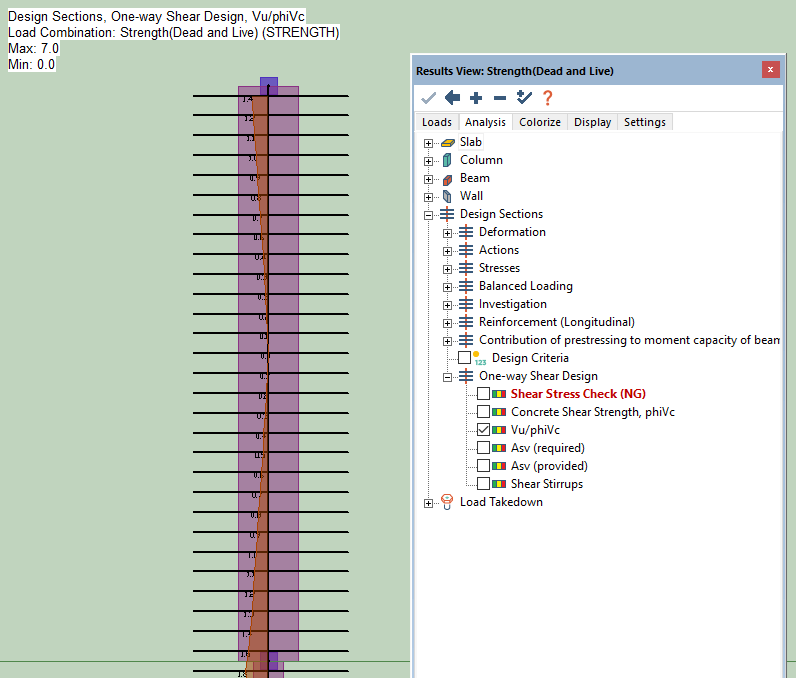Click the back arrow icon in Results View
796x678 pixels.
(452, 98)
